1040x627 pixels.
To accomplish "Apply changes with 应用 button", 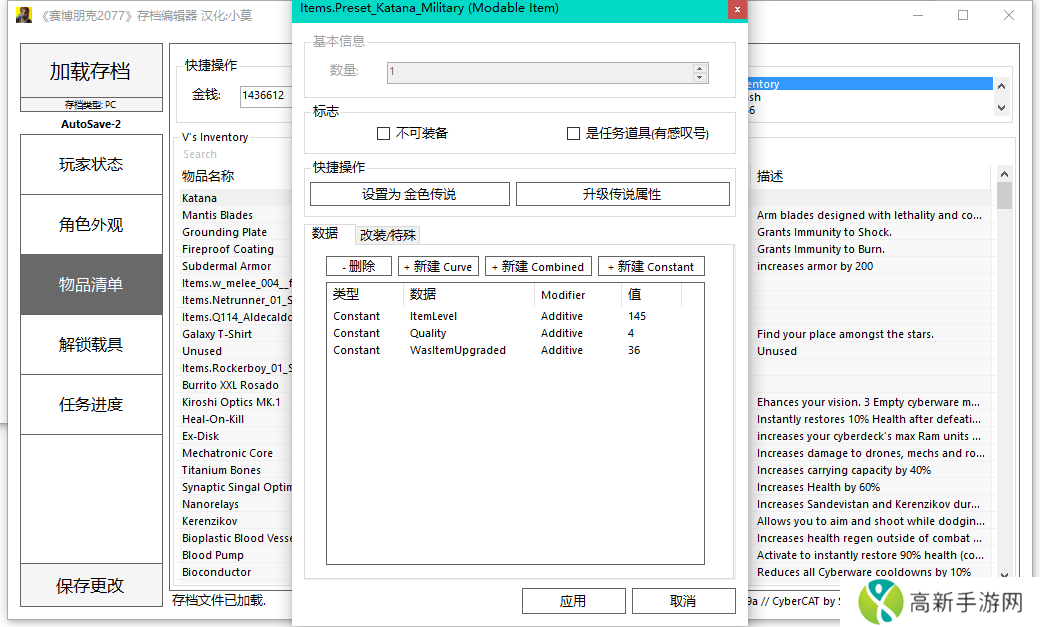I will (x=573, y=601).
